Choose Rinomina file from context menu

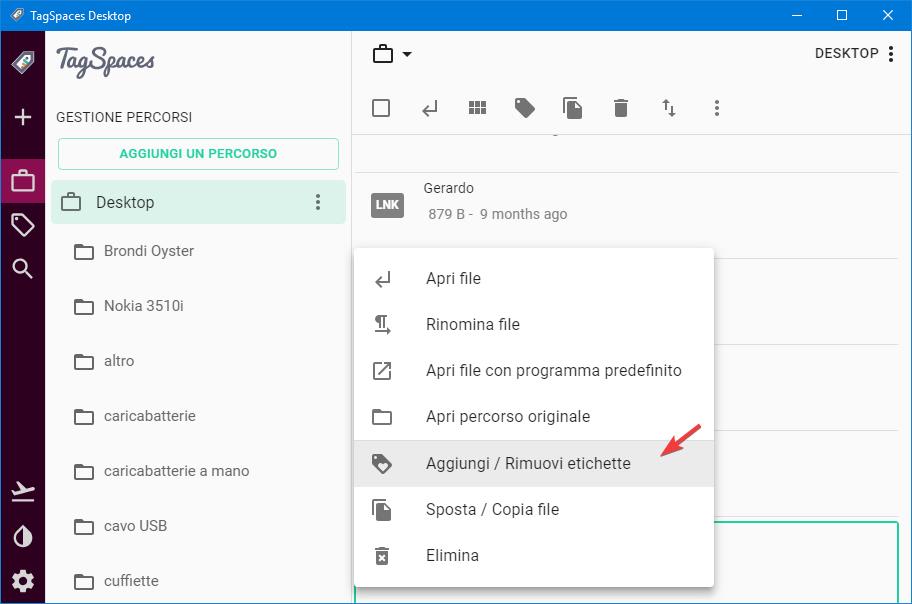[x=533, y=325]
